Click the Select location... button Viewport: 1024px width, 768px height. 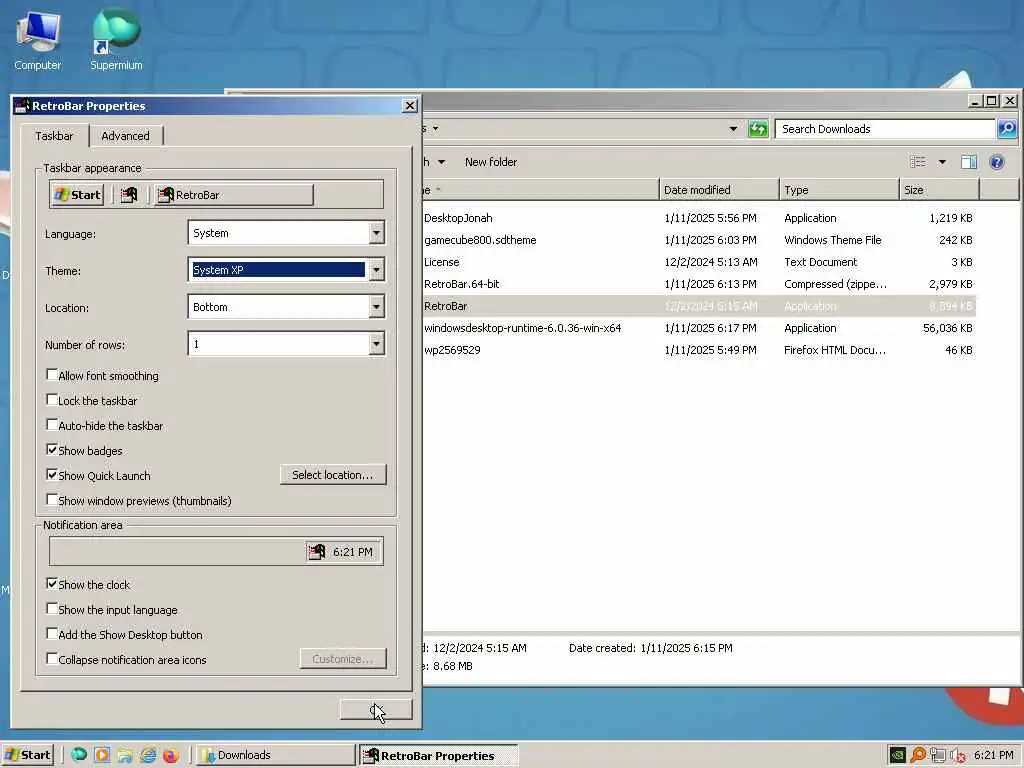333,475
